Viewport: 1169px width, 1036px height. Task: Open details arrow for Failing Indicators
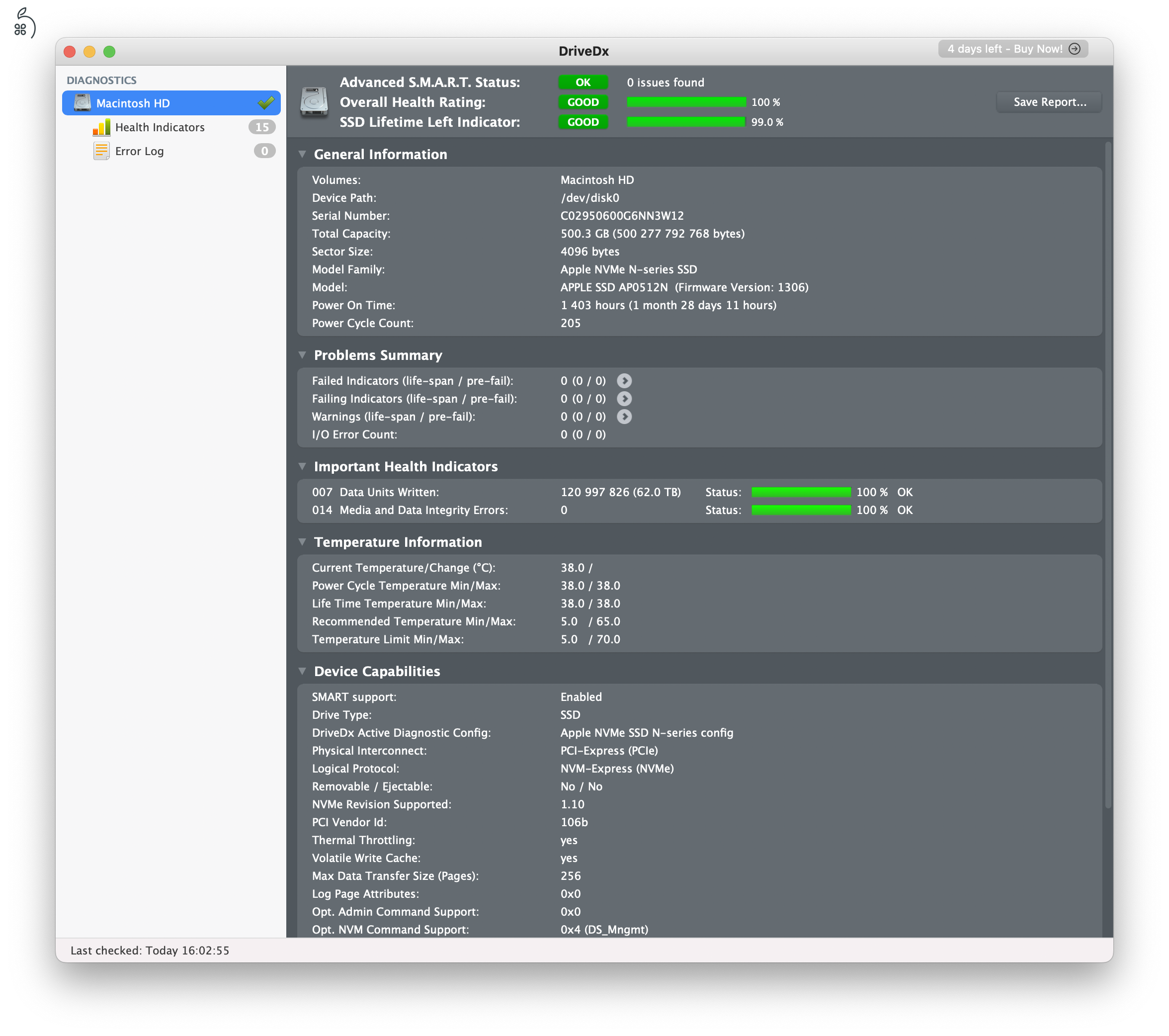click(624, 398)
